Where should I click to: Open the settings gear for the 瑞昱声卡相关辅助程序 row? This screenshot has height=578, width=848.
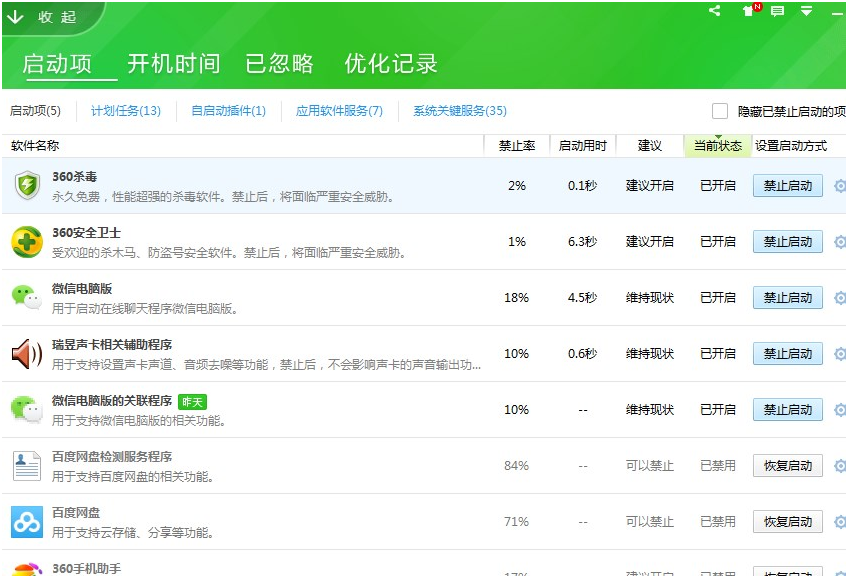pyautogui.click(x=840, y=354)
